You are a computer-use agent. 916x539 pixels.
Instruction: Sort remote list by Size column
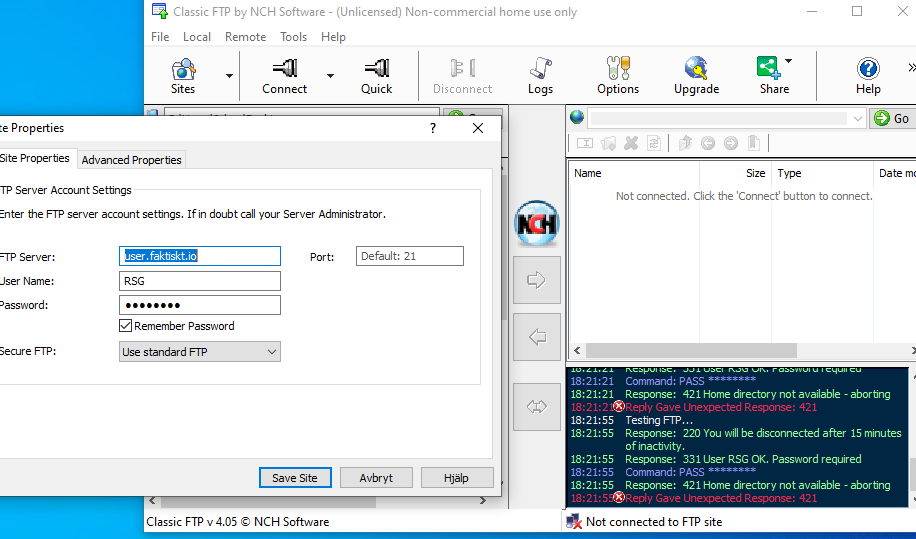(735, 173)
